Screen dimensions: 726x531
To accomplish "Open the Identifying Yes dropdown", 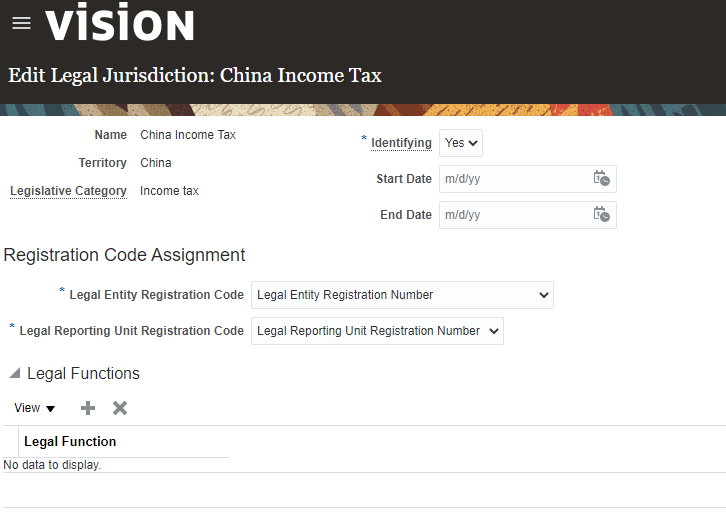I will [461, 143].
